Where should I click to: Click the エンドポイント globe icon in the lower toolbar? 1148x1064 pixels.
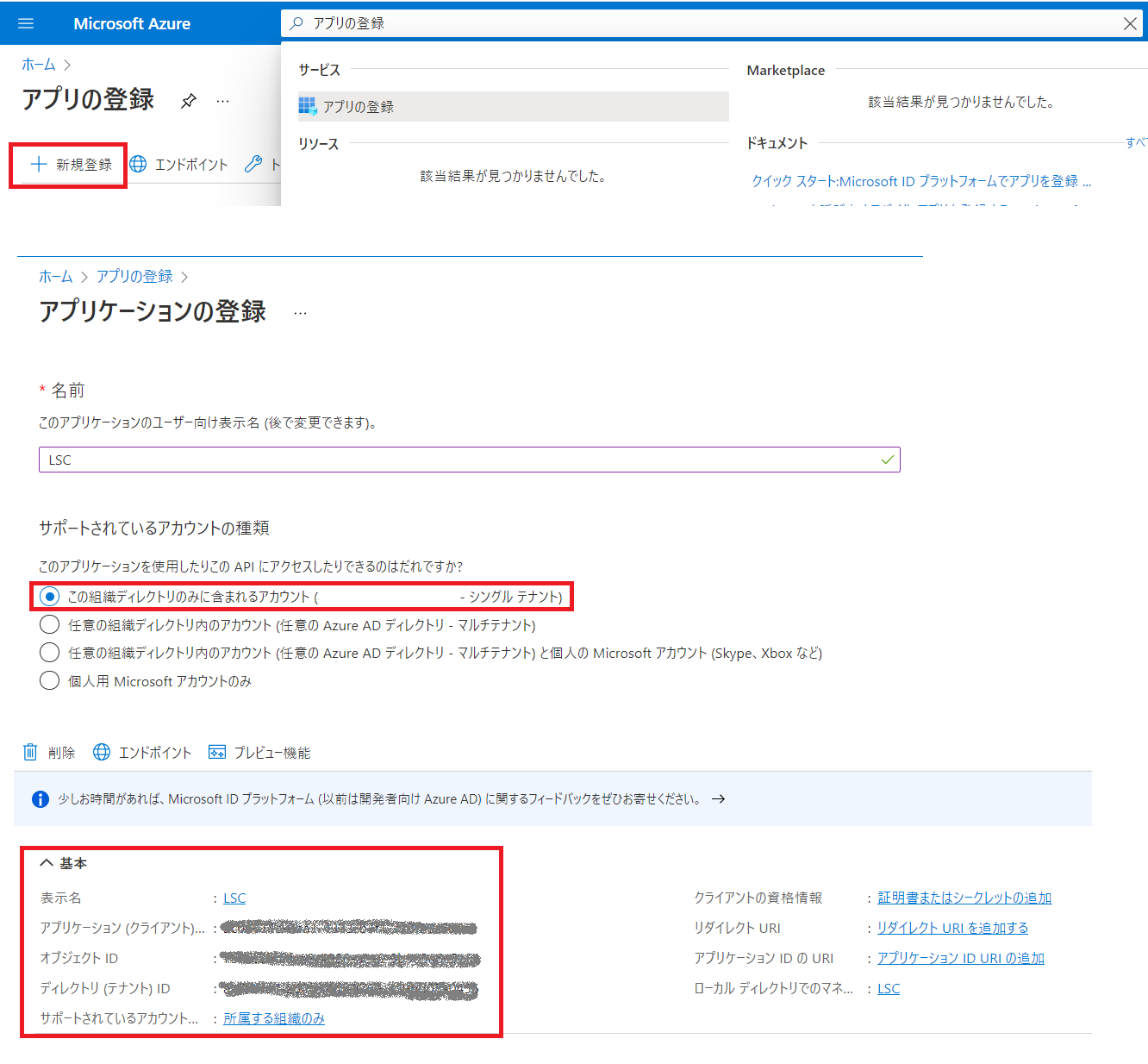(102, 752)
